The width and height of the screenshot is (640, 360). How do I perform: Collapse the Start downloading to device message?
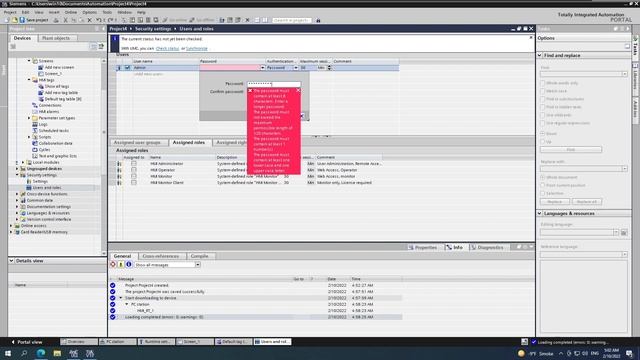(x=121, y=298)
